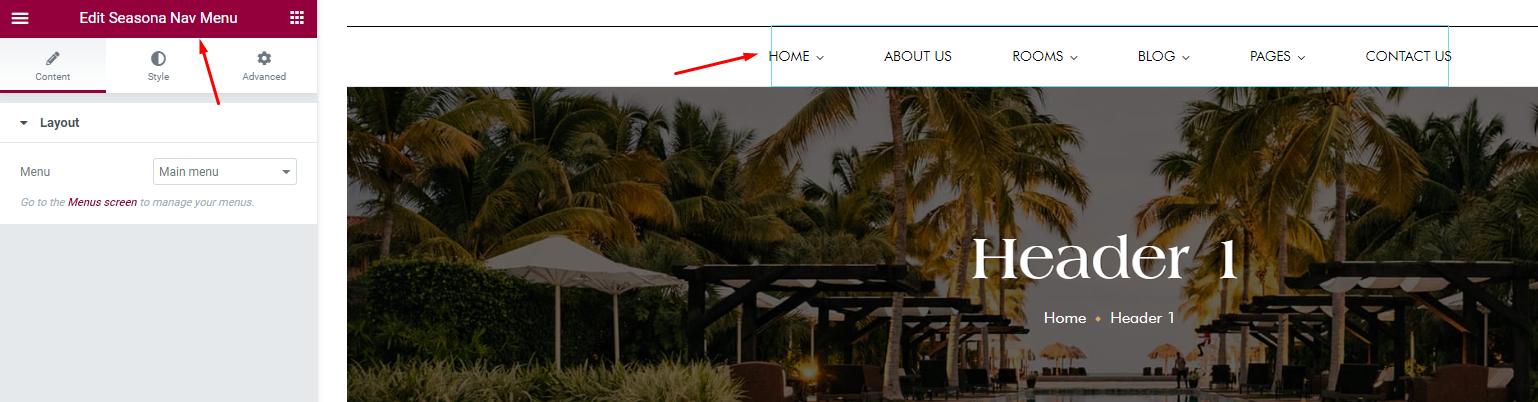
Task: Click the half-circle Style tab icon
Action: tap(158, 59)
